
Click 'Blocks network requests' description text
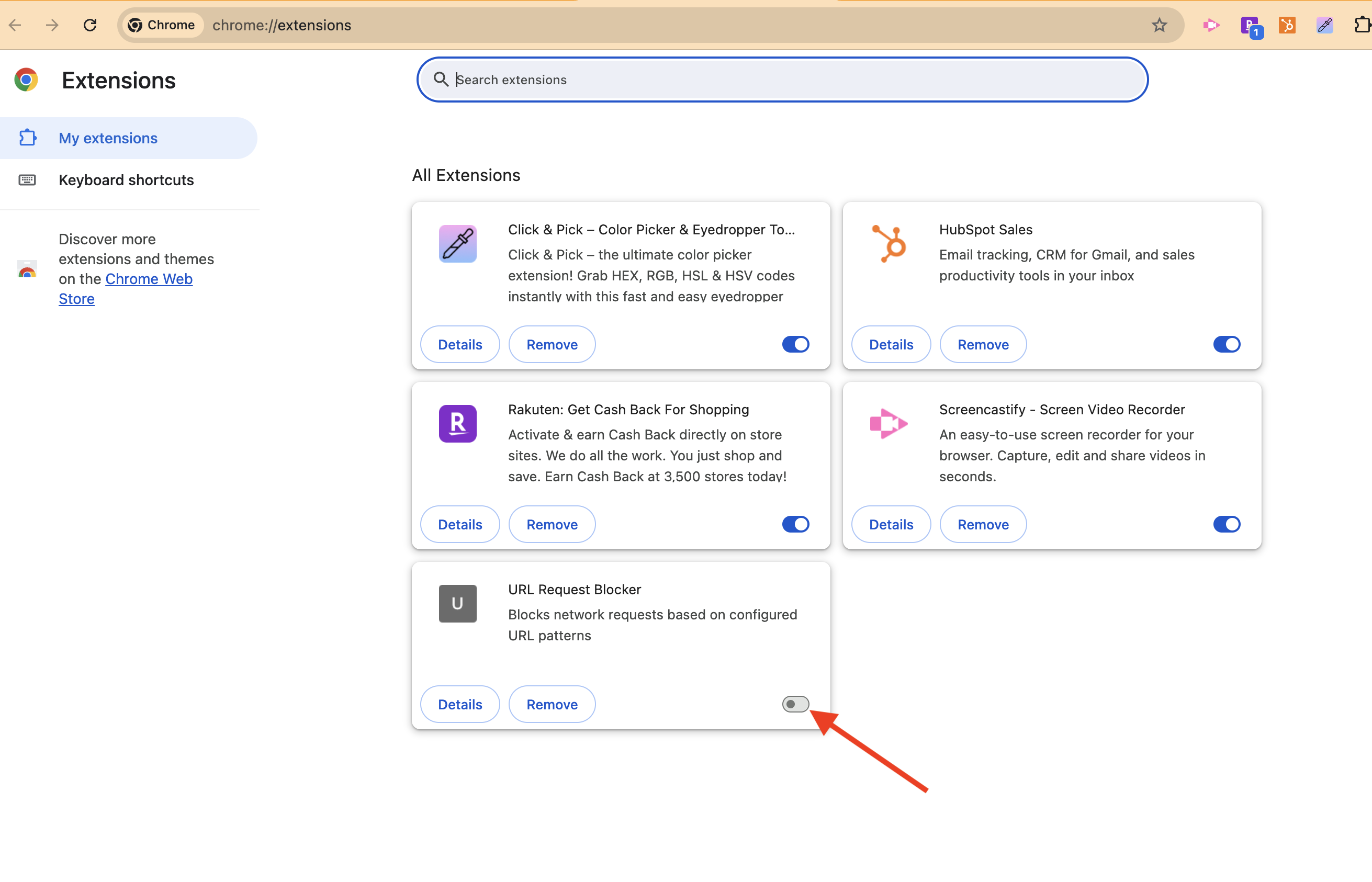click(653, 625)
